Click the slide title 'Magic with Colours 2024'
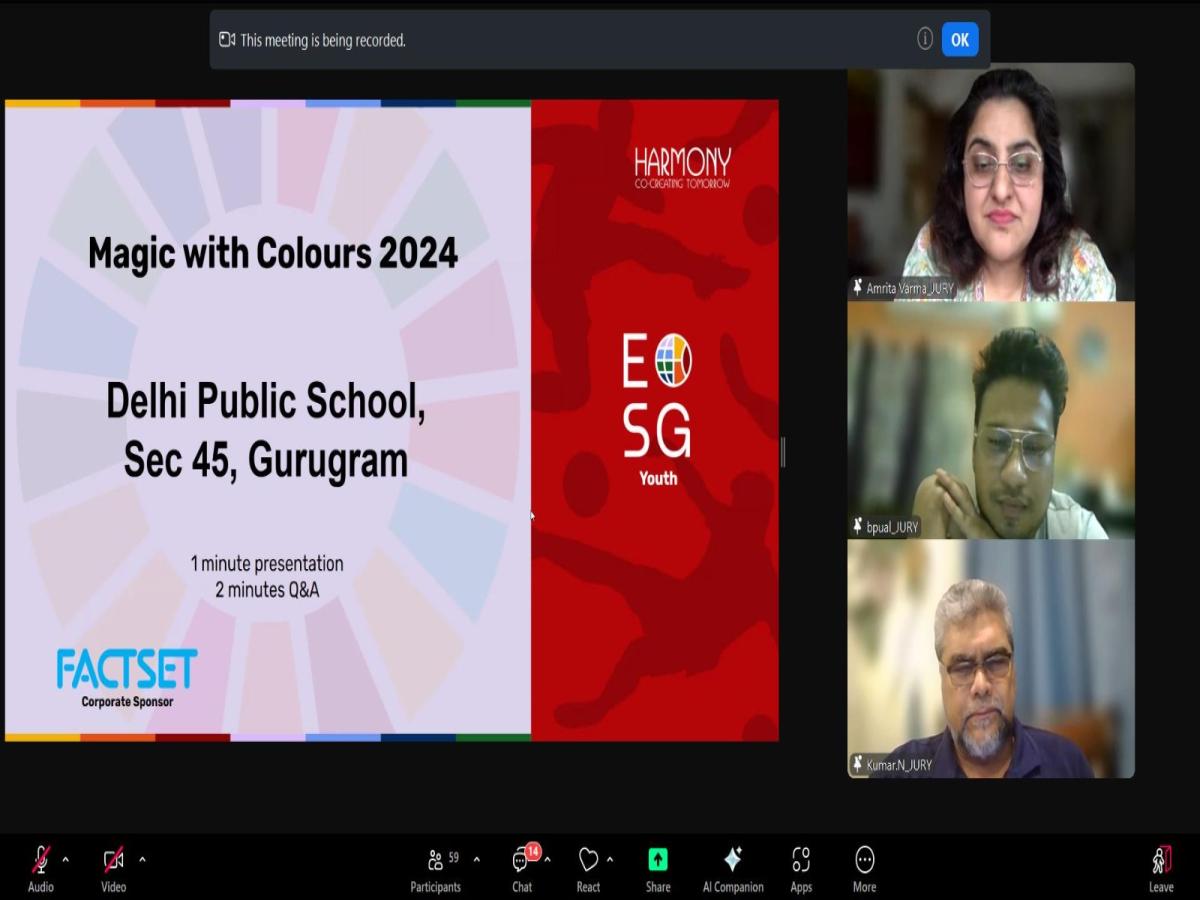The width and height of the screenshot is (1200, 900). [273, 254]
